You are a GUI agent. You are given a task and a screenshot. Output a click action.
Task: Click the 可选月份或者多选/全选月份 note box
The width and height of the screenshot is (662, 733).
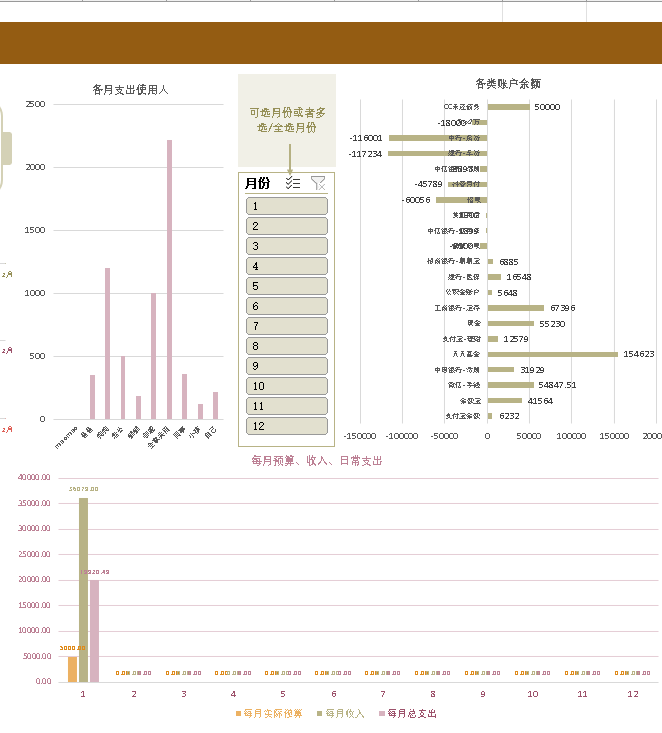click(287, 120)
